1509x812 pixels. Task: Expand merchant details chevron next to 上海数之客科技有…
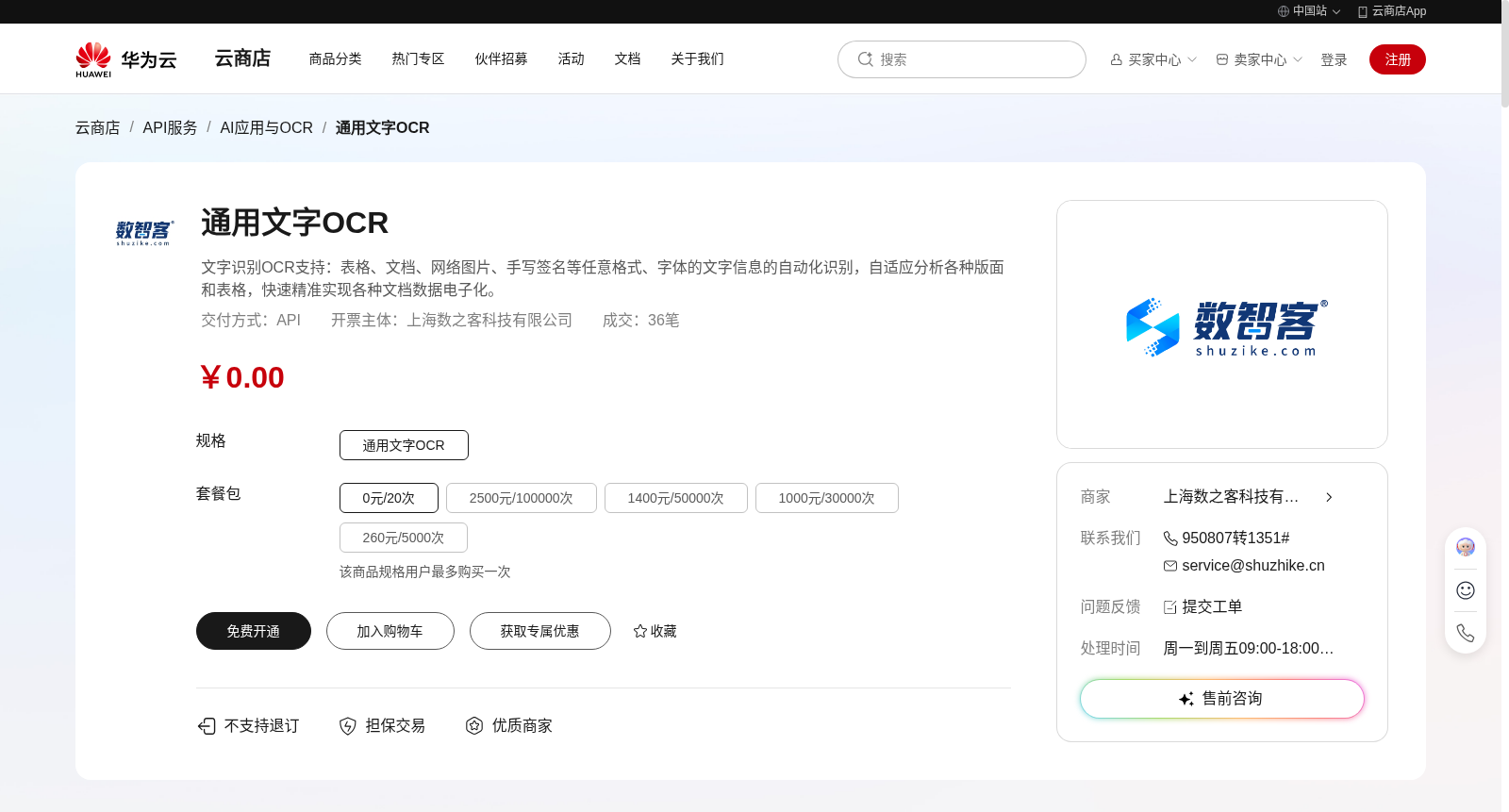pos(1329,497)
